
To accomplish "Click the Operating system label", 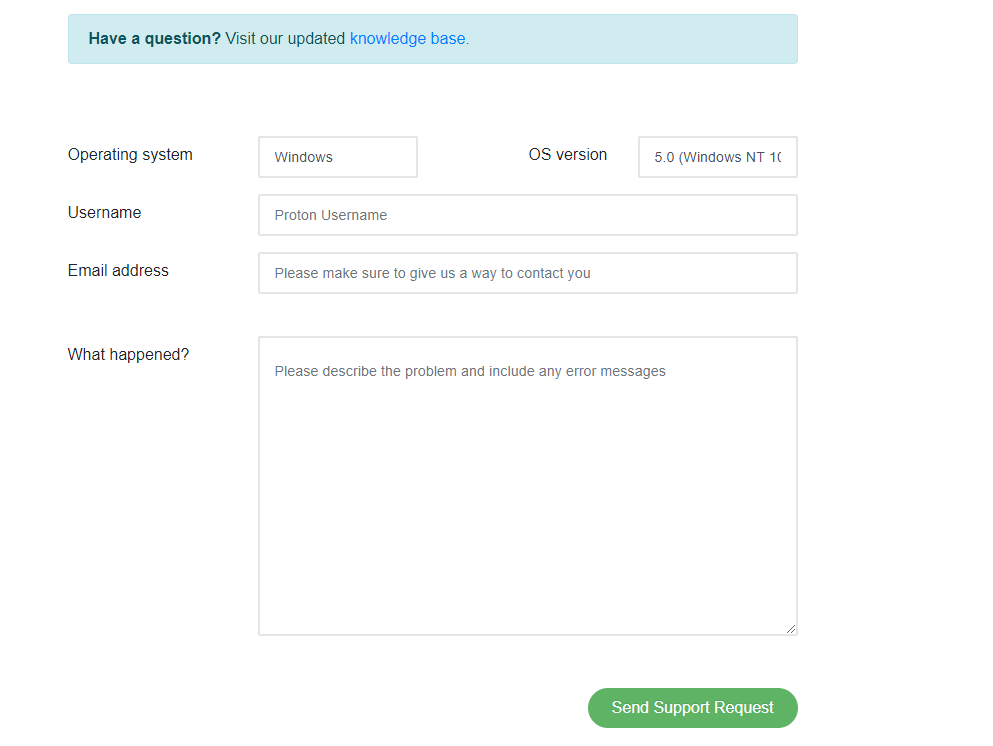I will click(x=130, y=155).
